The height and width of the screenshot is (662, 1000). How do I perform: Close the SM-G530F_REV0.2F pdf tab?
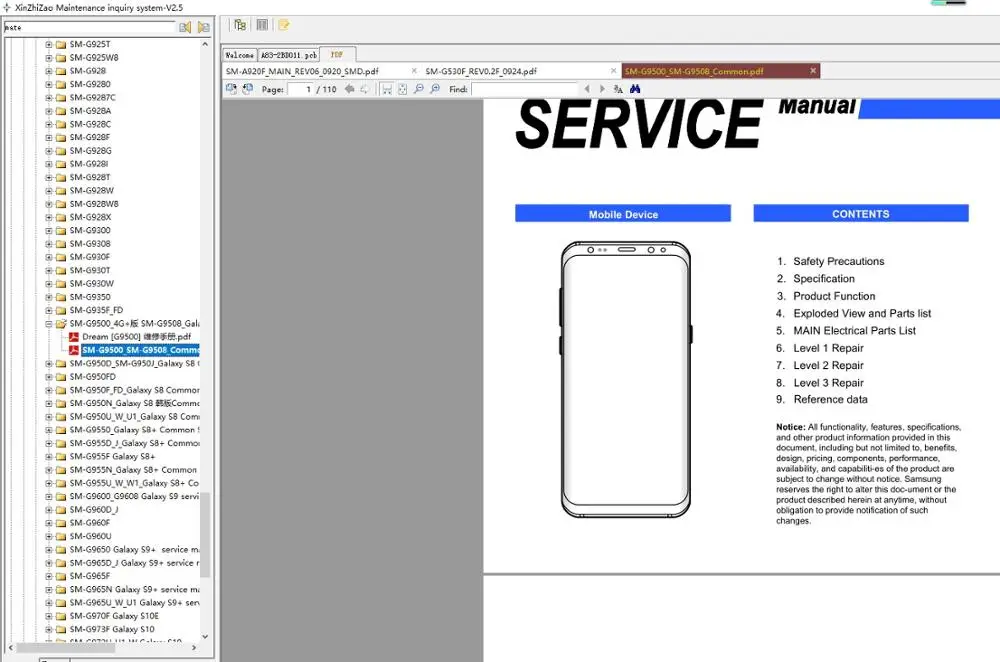(614, 71)
